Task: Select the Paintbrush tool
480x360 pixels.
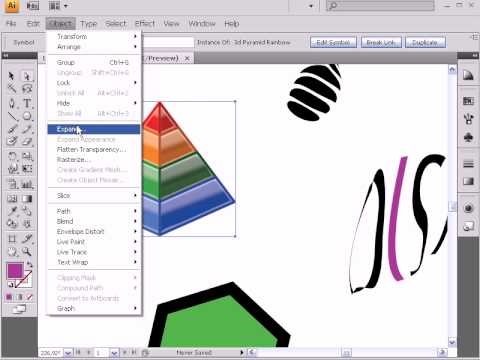Action: coord(12,129)
